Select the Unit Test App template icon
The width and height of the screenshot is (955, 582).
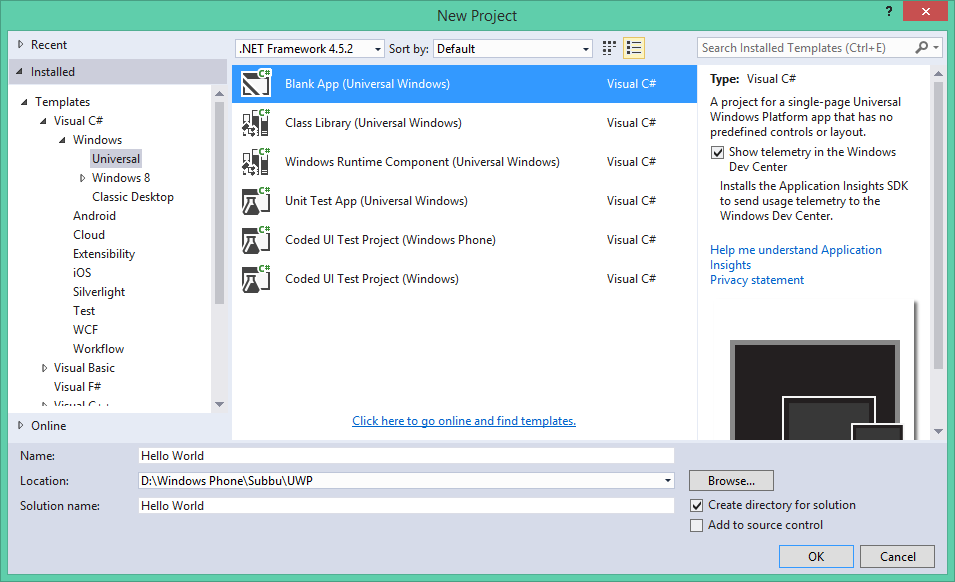point(256,200)
